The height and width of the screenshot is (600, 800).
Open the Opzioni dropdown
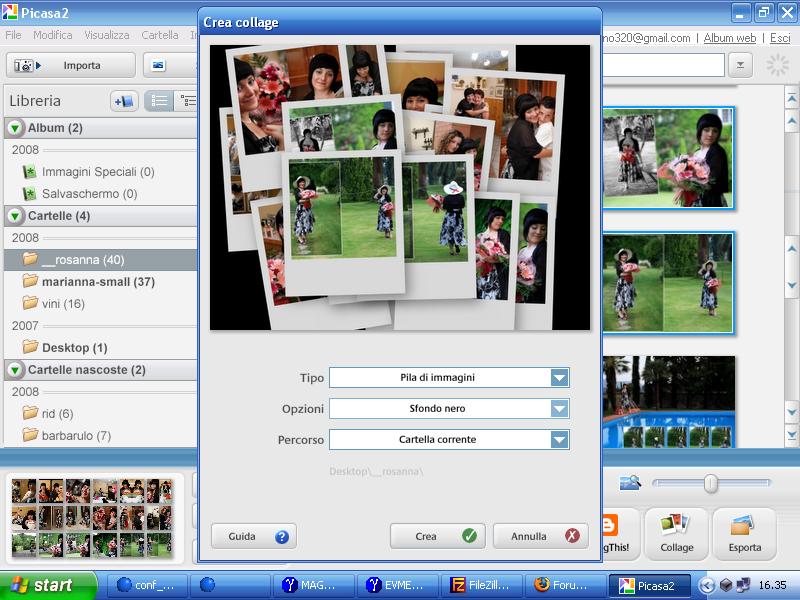pyautogui.click(x=449, y=409)
